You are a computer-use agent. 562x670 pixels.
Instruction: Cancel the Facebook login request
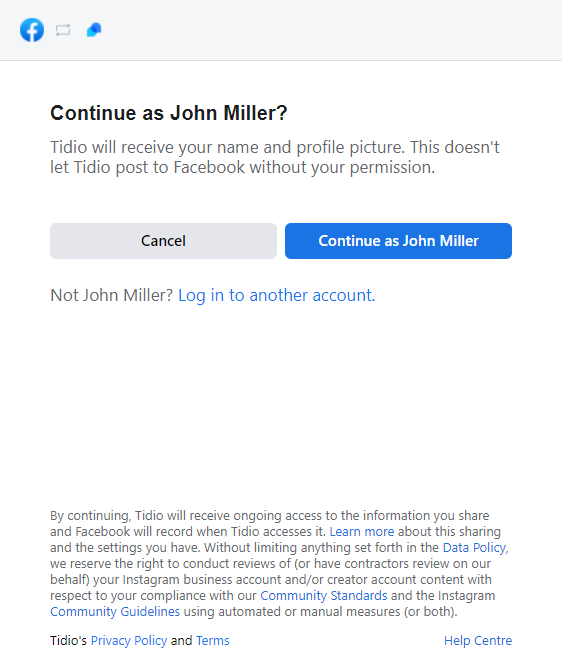pyautogui.click(x=163, y=241)
